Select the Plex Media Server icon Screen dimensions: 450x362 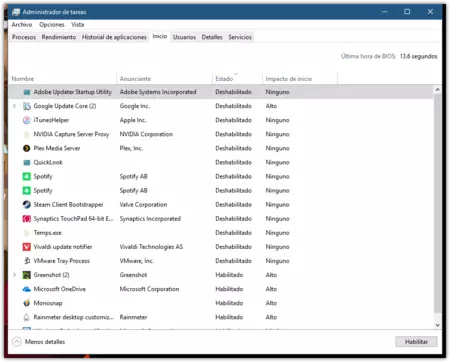27,148
